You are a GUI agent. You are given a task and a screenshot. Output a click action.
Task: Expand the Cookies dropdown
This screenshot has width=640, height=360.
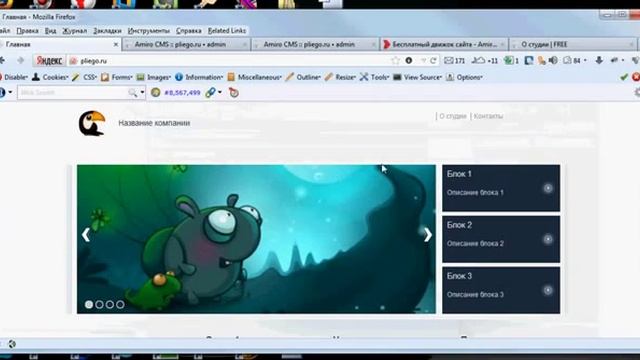click(51, 77)
